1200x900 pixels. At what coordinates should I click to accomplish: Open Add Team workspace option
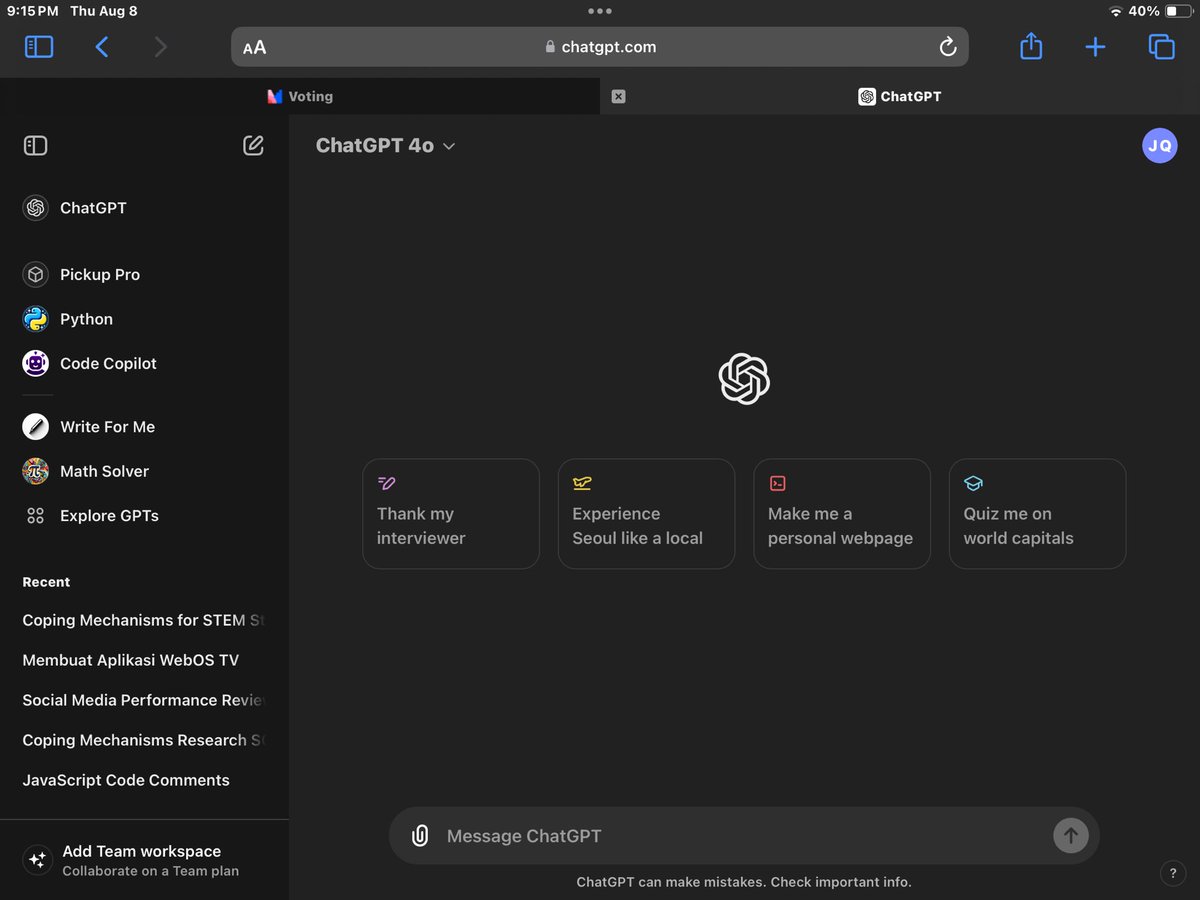[x=144, y=860]
